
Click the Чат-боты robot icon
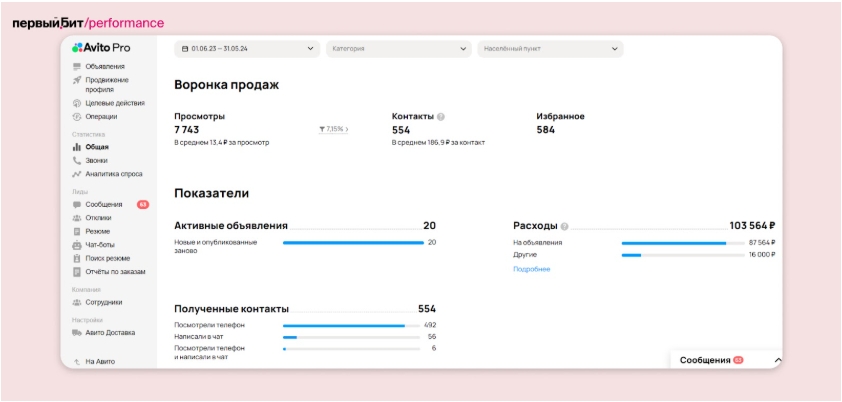point(77,245)
